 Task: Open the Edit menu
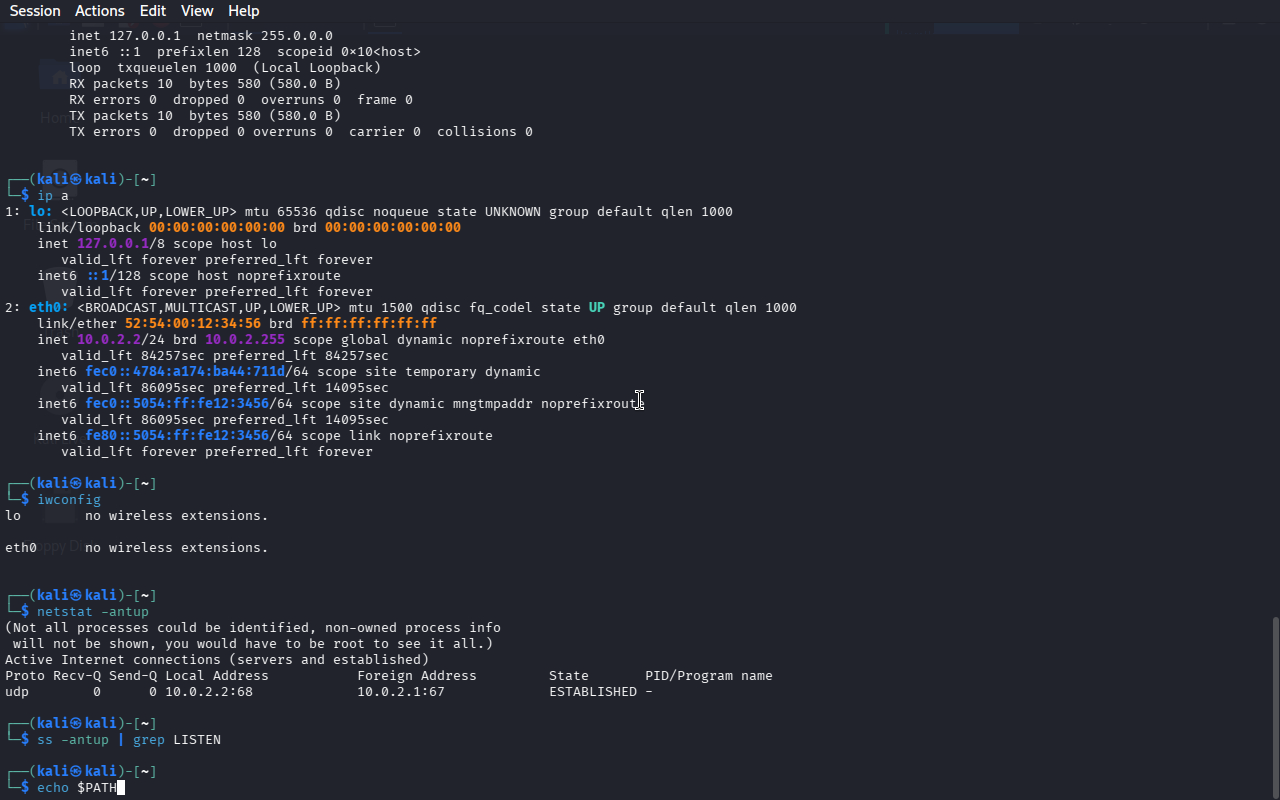coord(153,11)
